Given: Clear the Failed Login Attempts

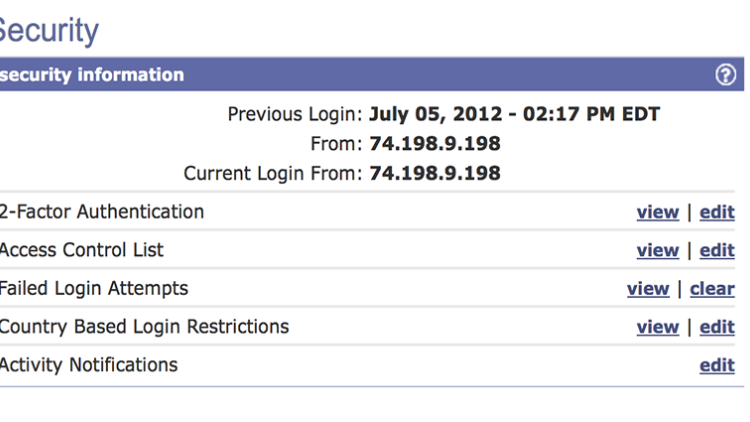Looking at the screenshot, I should click(x=712, y=289).
